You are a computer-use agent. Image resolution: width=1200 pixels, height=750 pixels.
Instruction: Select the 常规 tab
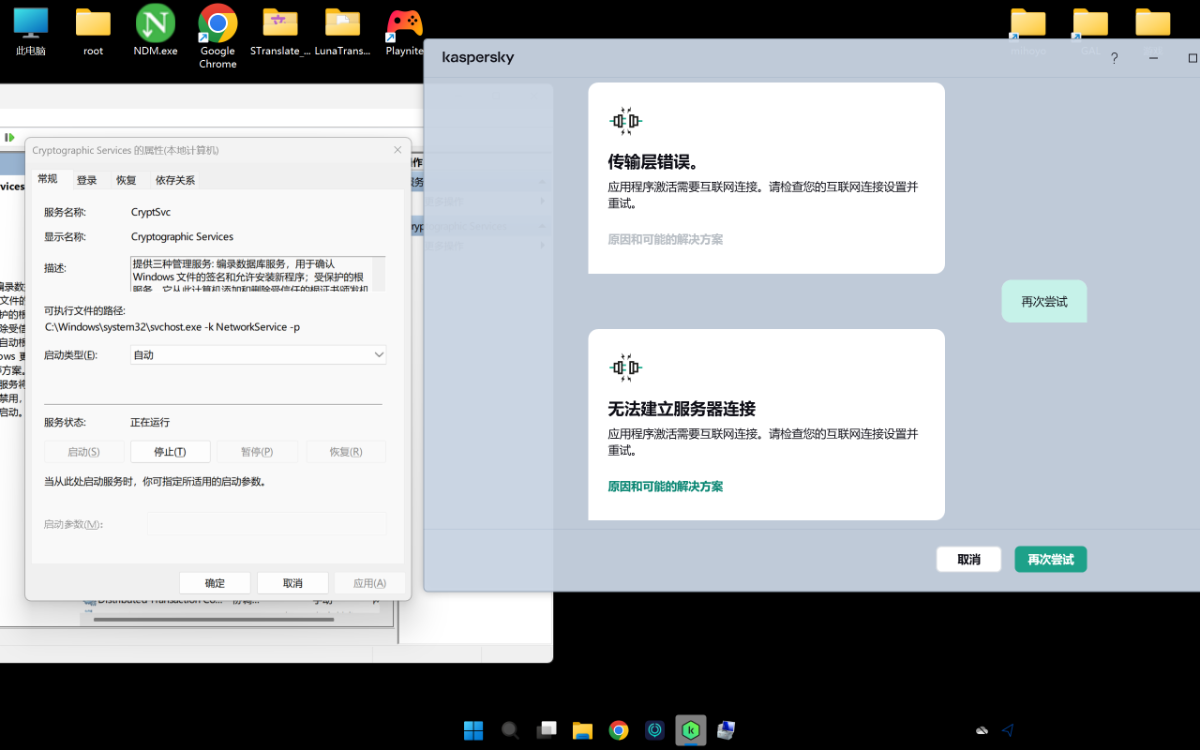(x=48, y=179)
